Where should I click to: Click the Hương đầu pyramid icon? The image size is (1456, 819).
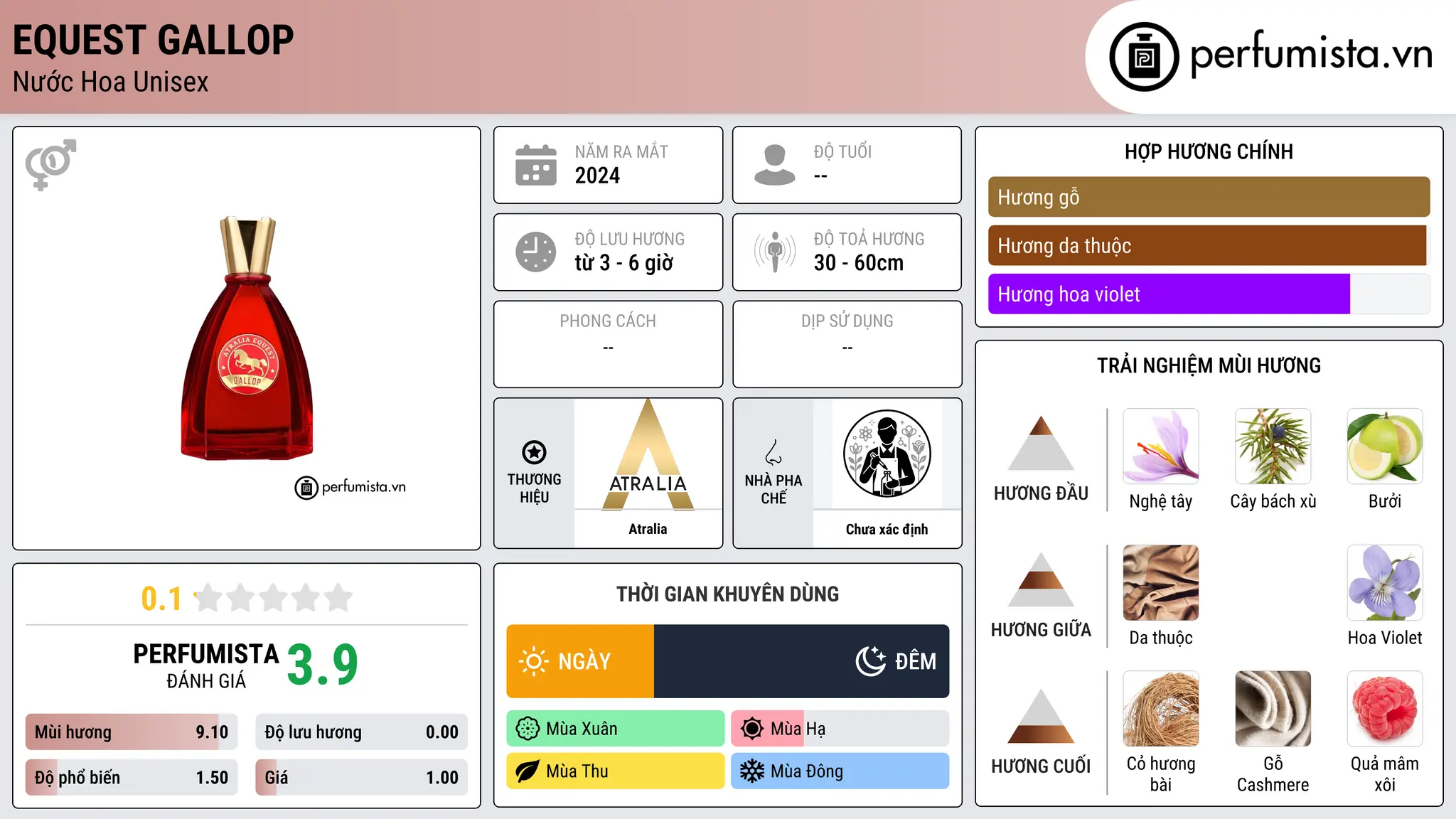pos(1041,443)
